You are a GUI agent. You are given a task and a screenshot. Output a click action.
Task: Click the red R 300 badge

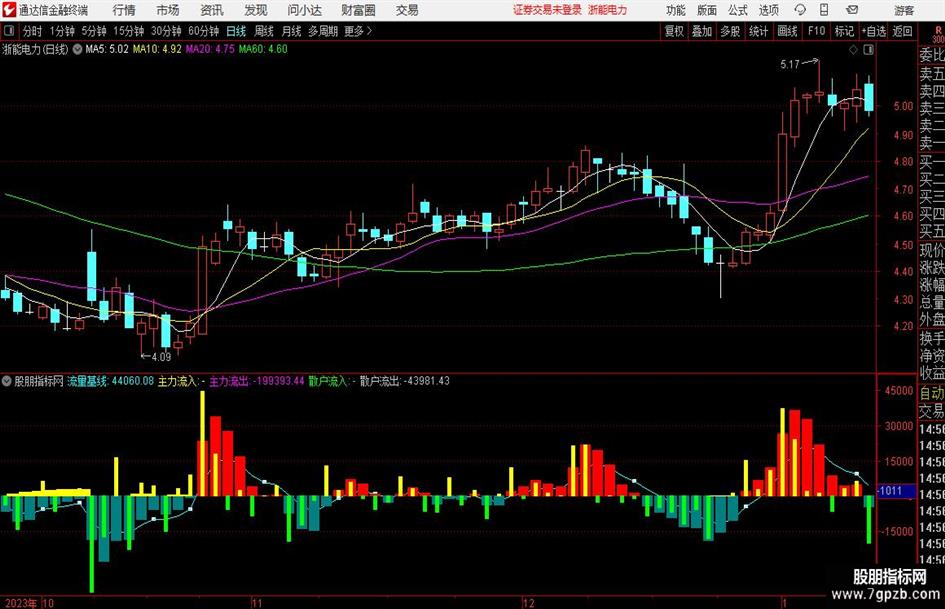point(938,34)
